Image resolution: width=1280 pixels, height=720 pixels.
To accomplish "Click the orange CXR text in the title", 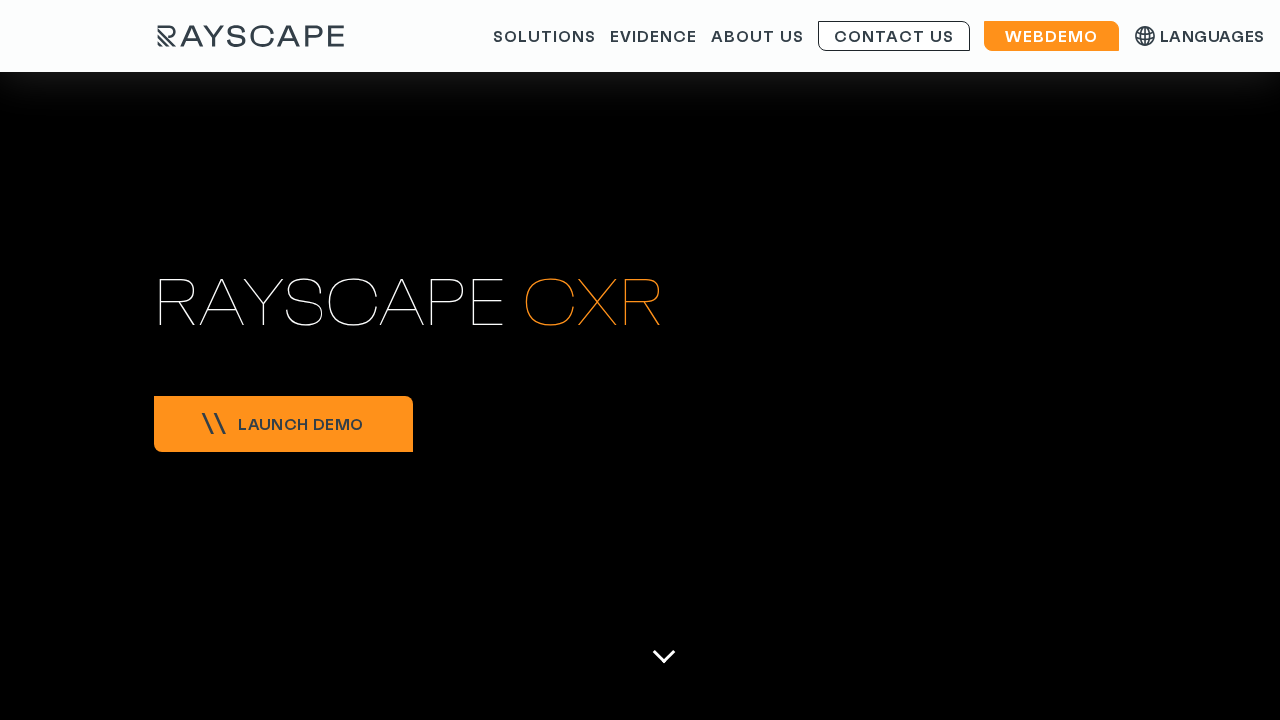I will pos(592,300).
